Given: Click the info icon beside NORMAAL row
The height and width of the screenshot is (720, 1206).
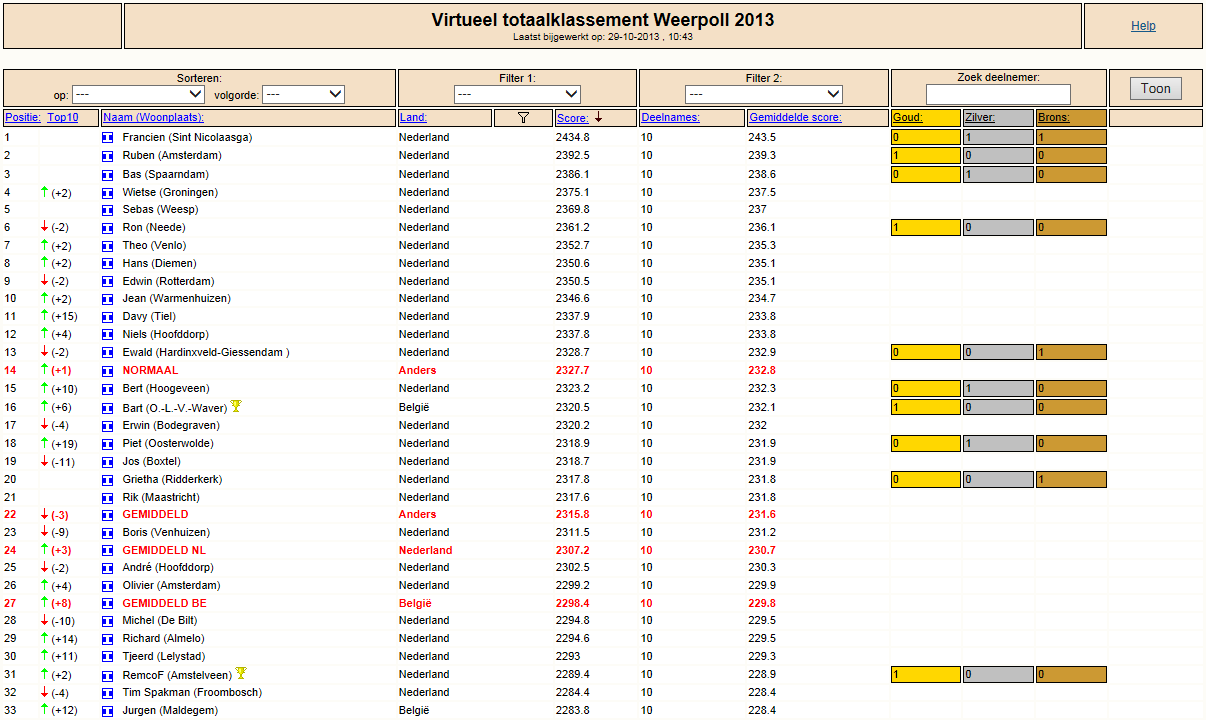Looking at the screenshot, I should point(108,370).
